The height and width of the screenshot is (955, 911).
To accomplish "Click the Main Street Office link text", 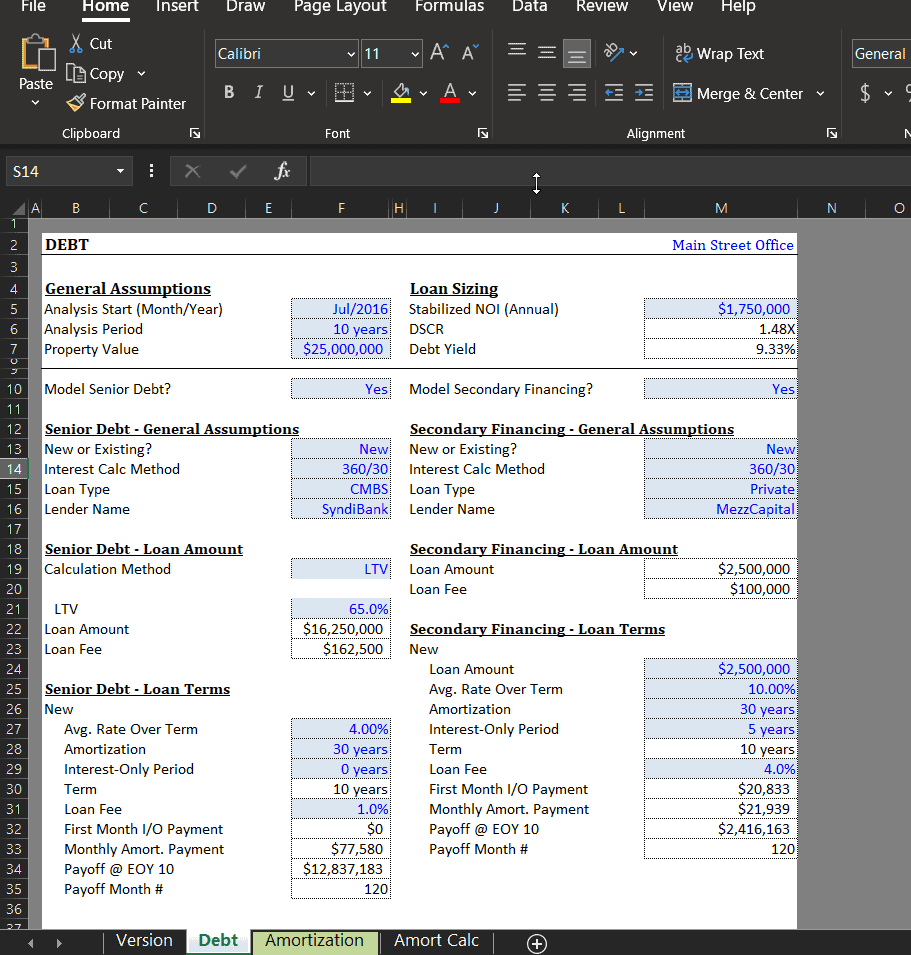I will [732, 245].
